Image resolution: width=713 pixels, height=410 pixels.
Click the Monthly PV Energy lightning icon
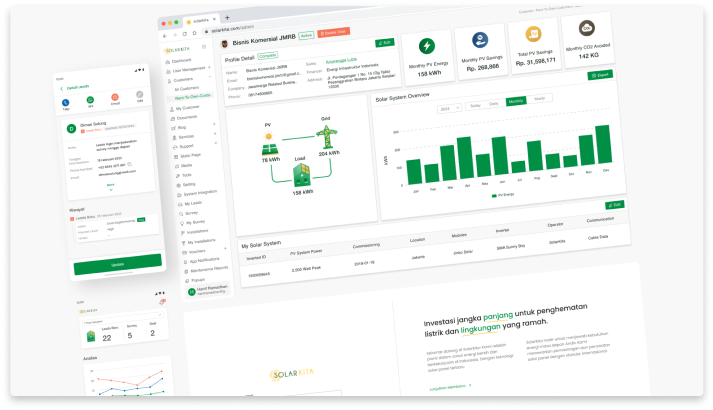(428, 47)
